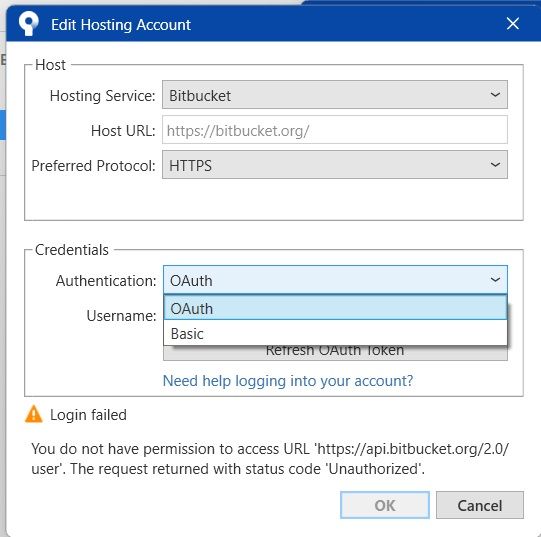Click the Cancel button
The image size is (541, 537).
point(480,505)
